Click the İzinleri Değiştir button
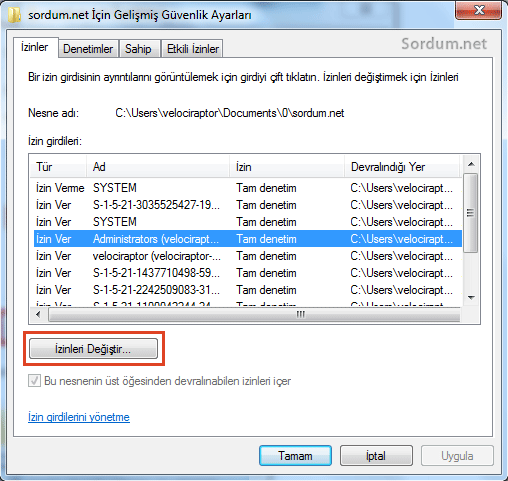Screen dimensions: 508x481 pos(93,349)
